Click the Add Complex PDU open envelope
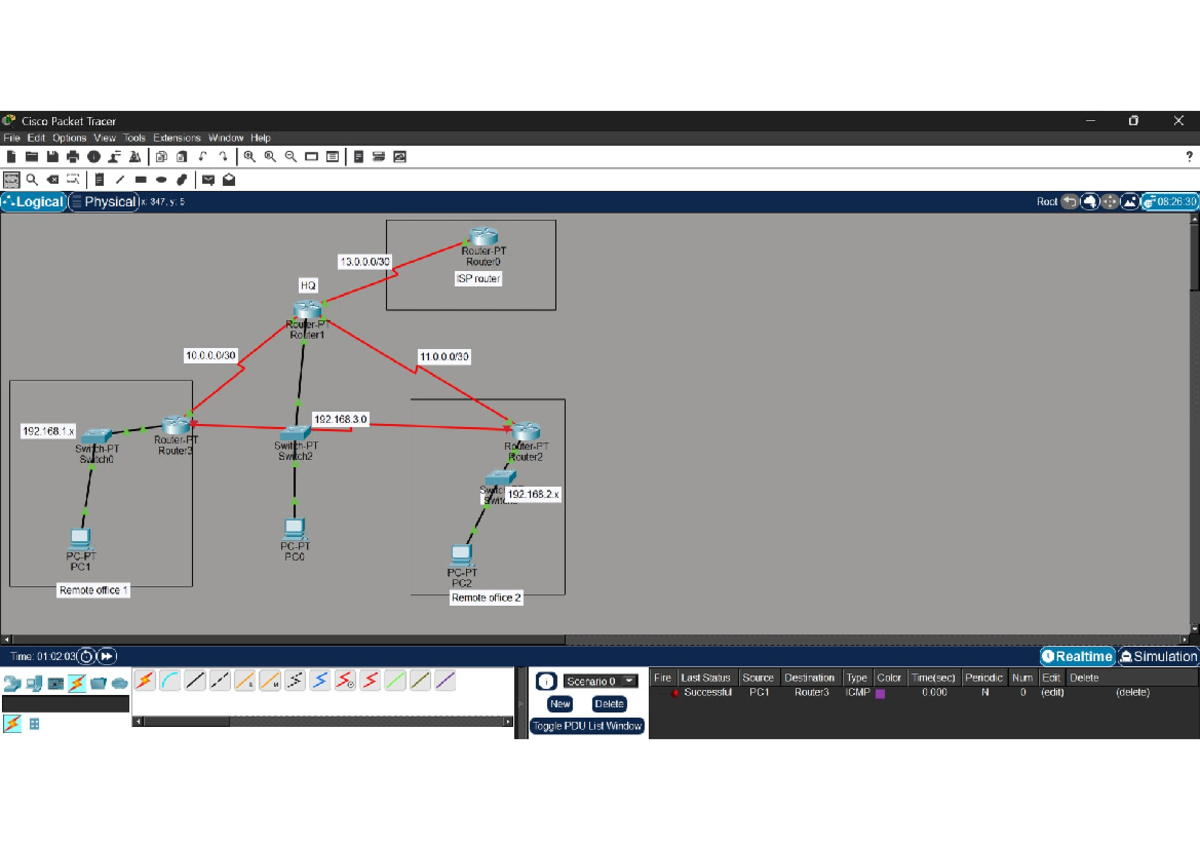Image resolution: width=1200 pixels, height=848 pixels. click(x=229, y=180)
